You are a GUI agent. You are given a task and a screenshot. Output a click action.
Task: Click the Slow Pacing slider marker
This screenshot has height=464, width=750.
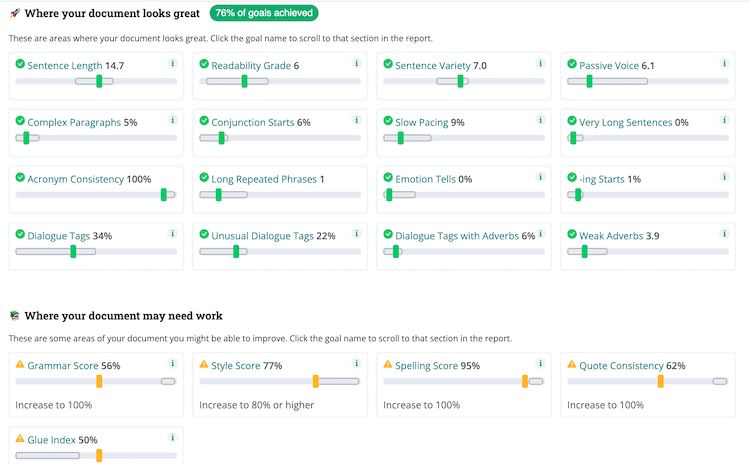(395, 137)
